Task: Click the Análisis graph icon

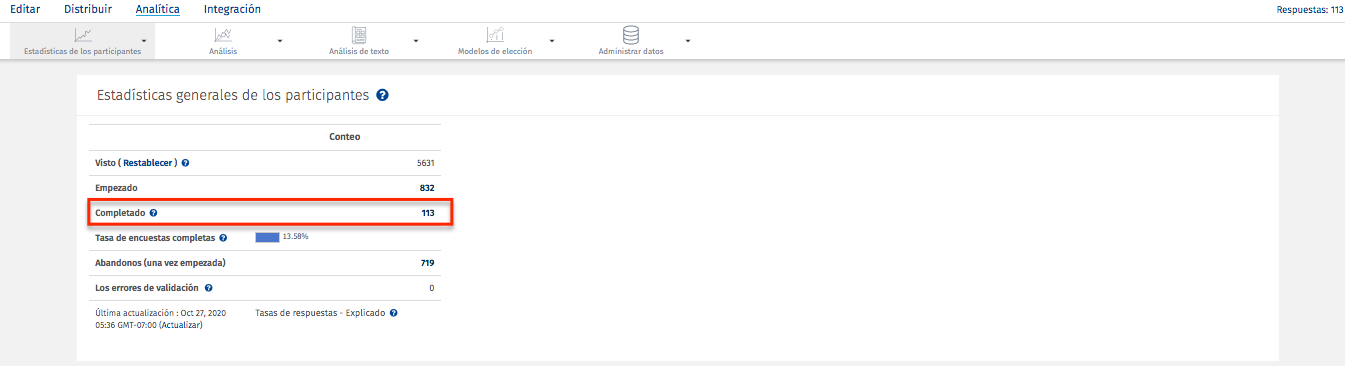Action: 223,35
